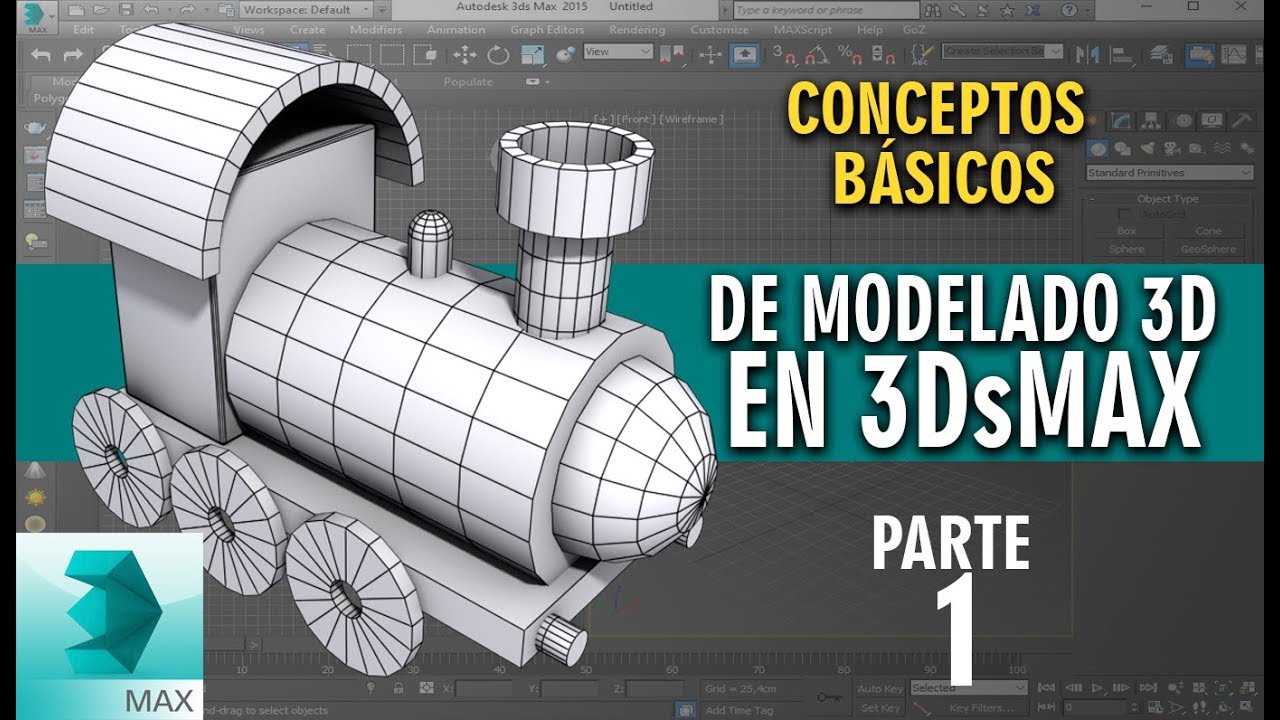Click the Box primitive button
Viewport: 1280px width, 720px height.
[x=1126, y=231]
